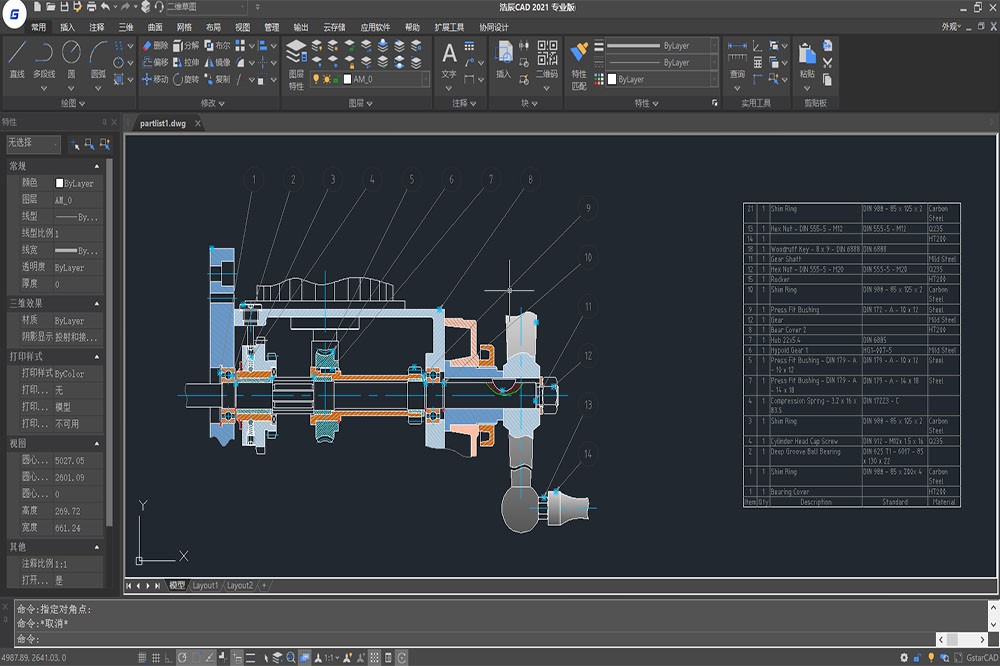Viewport: 1000px width, 666px height.
Task: Toggle grid display in the status bar
Action: pos(156,658)
